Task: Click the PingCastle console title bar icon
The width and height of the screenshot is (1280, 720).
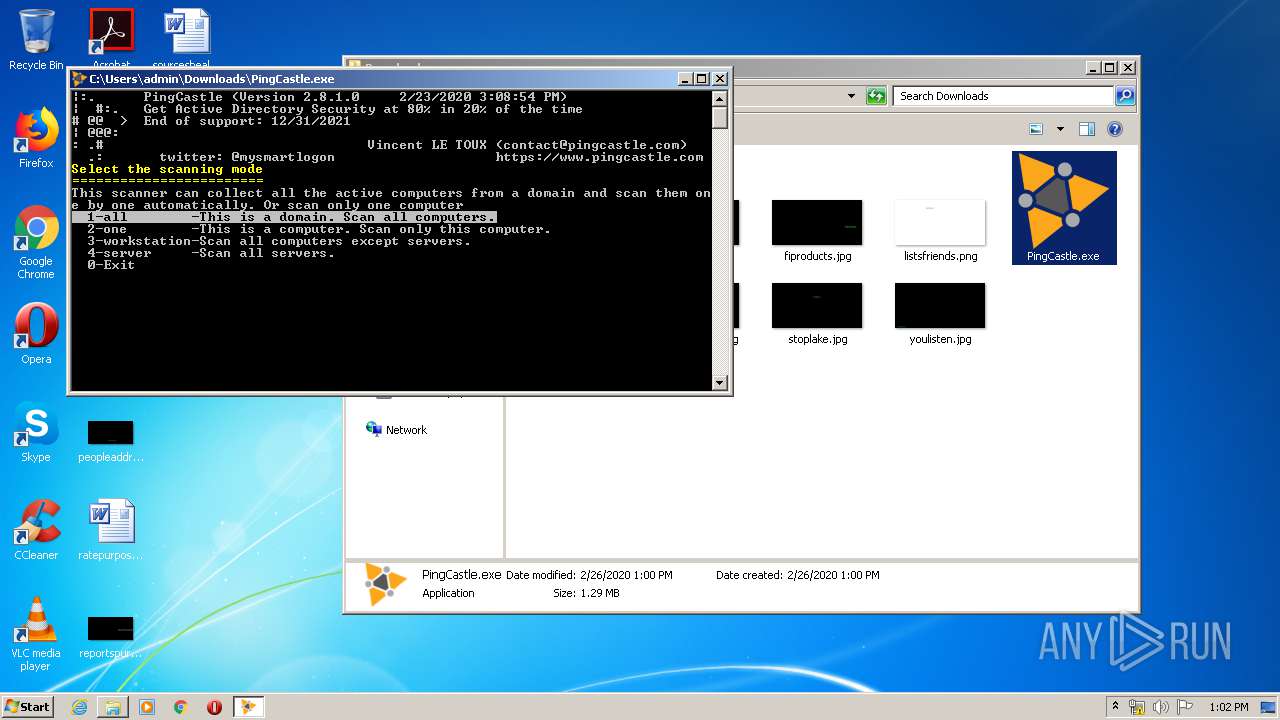Action: pyautogui.click(x=79, y=79)
